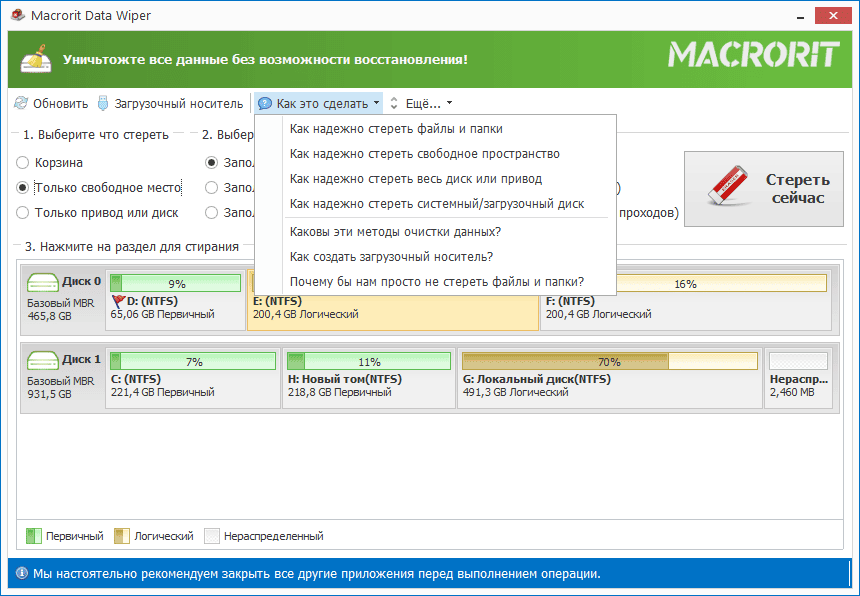Choose Только привод или диск option

click(x=22, y=212)
